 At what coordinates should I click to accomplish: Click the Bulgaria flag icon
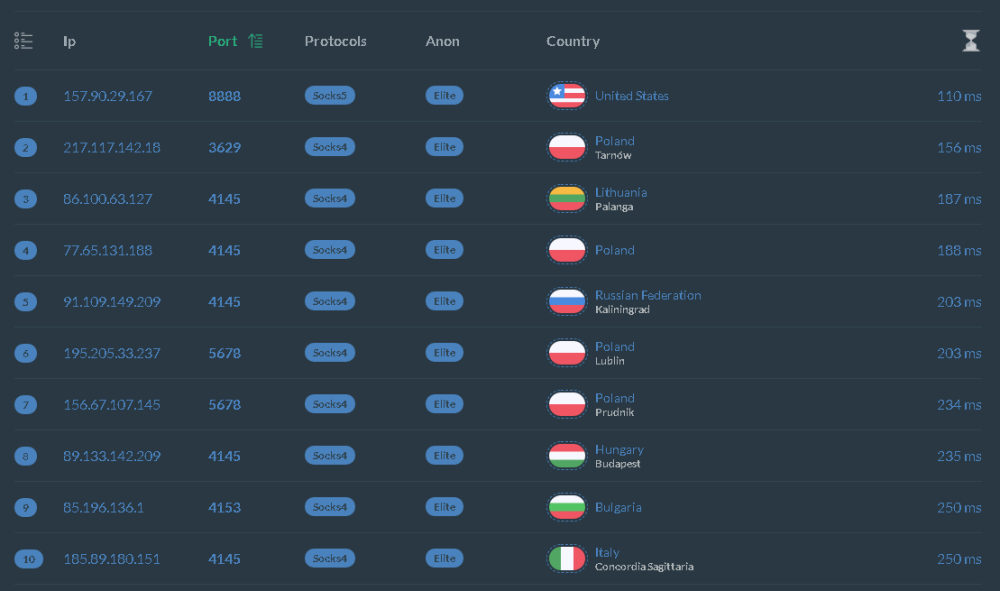(567, 507)
